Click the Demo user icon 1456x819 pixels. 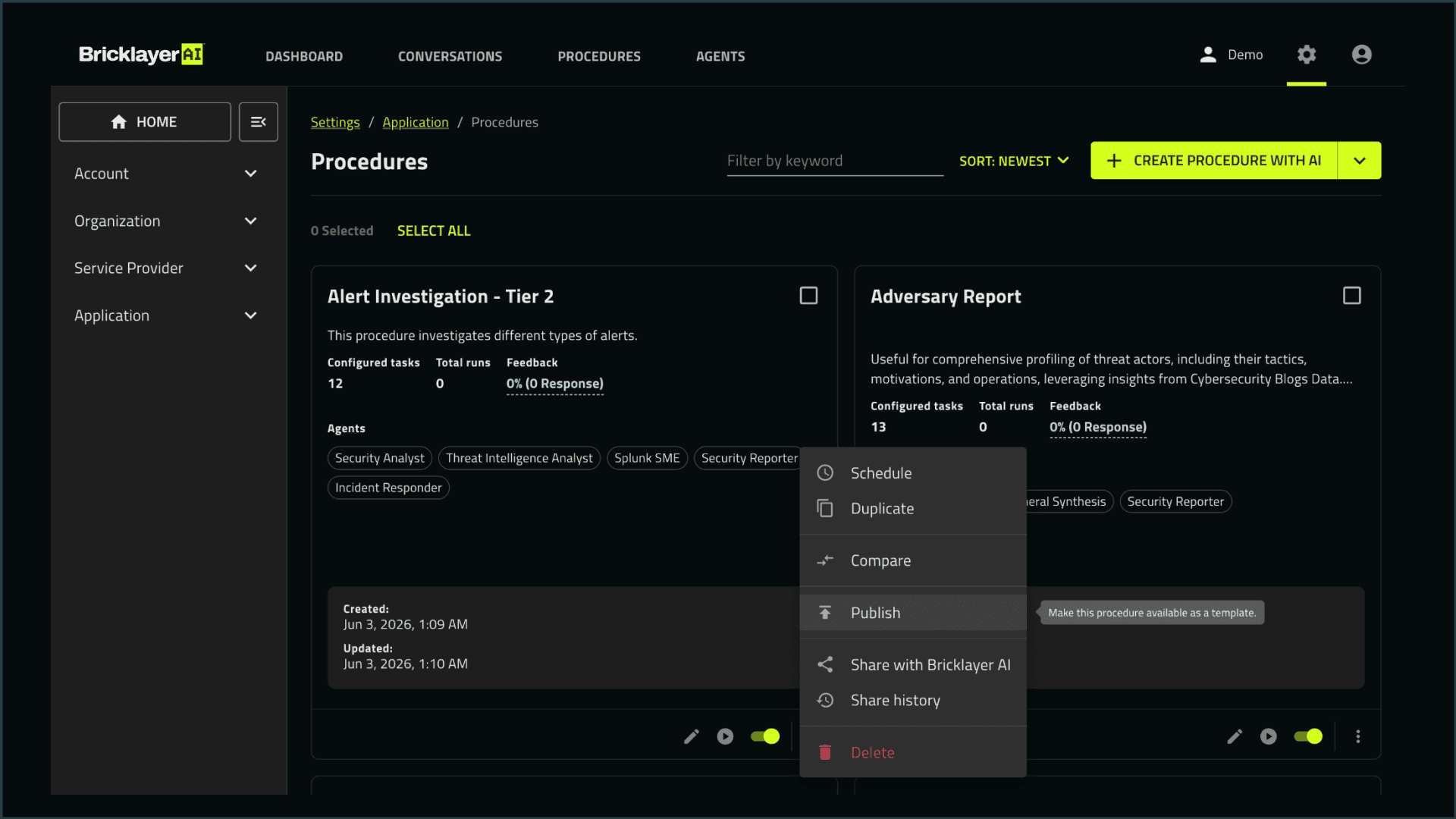[x=1208, y=55]
